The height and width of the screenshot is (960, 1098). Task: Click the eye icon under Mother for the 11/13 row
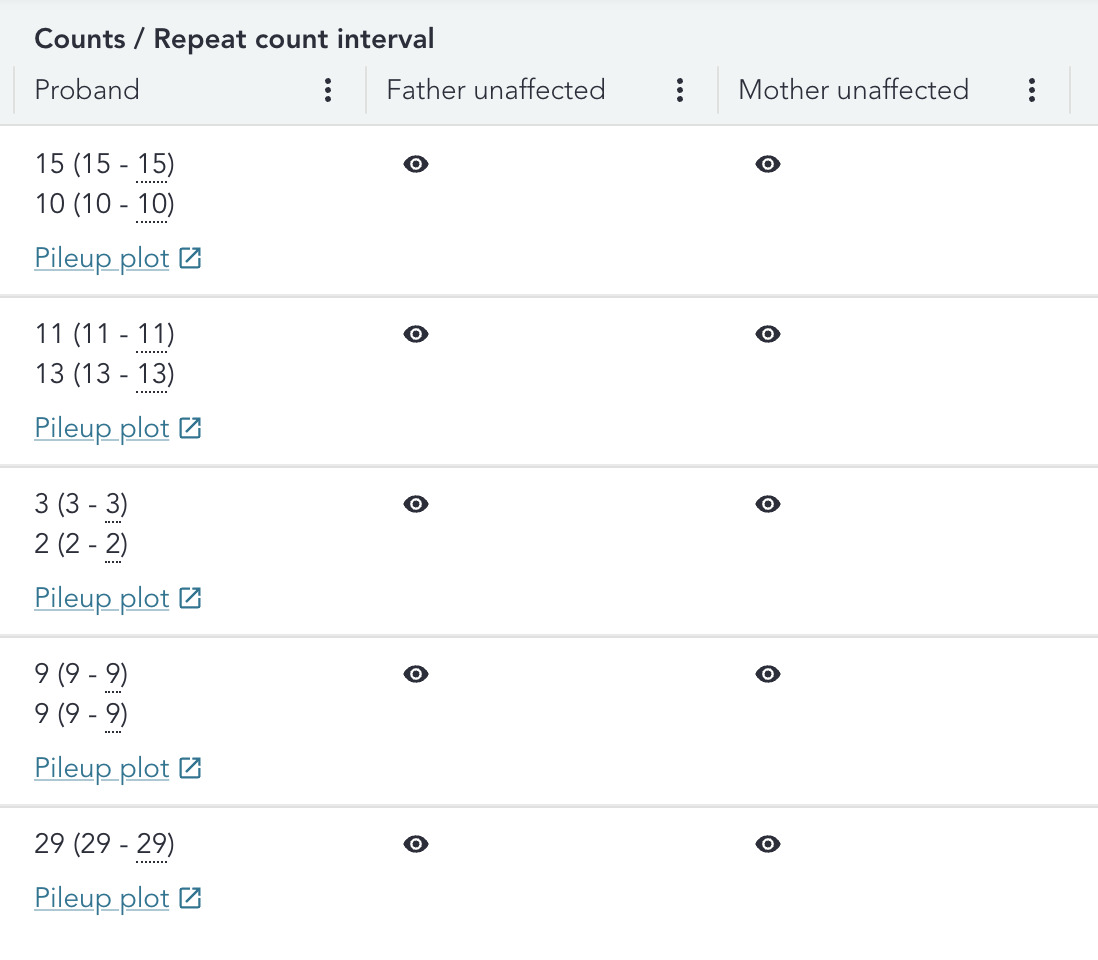pyautogui.click(x=767, y=333)
